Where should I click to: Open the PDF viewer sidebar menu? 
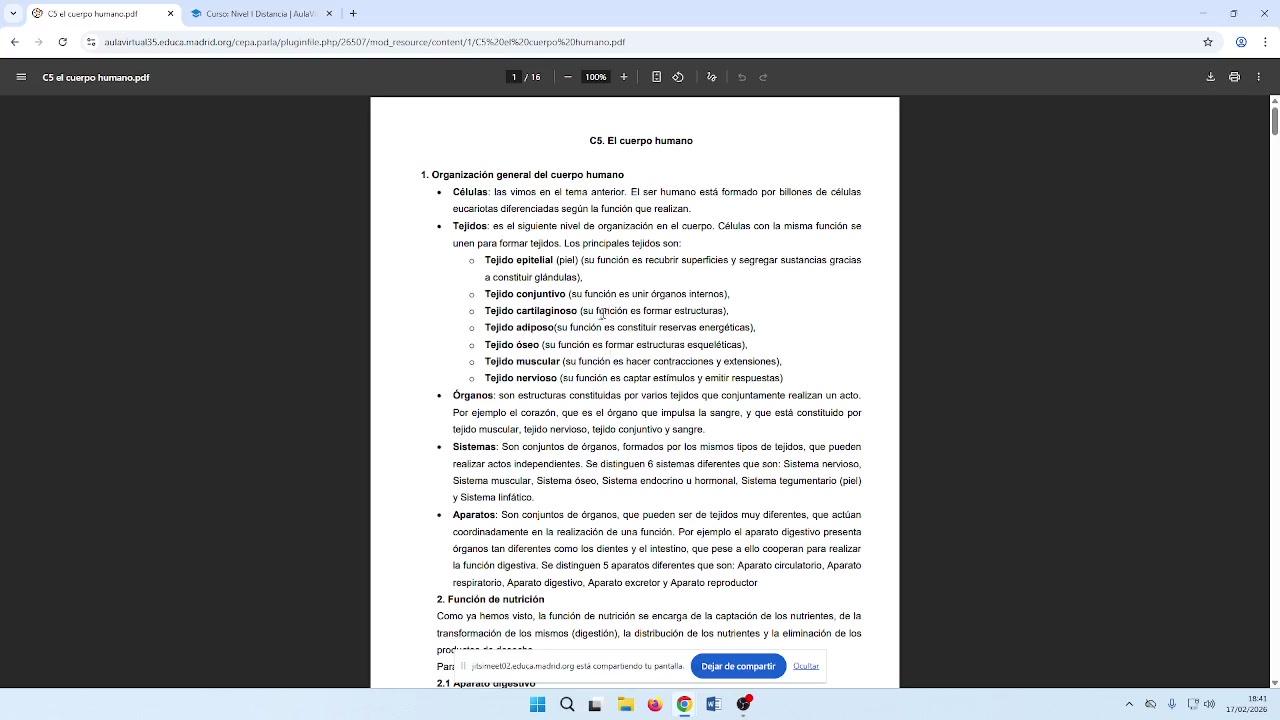click(x=21, y=77)
